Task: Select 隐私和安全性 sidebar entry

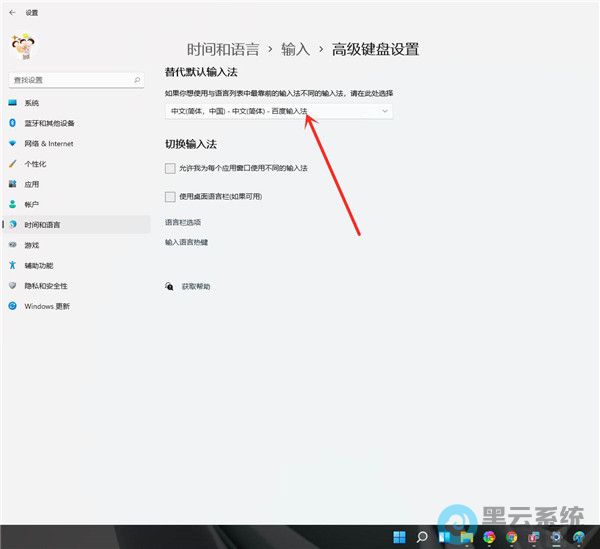Action: point(77,285)
